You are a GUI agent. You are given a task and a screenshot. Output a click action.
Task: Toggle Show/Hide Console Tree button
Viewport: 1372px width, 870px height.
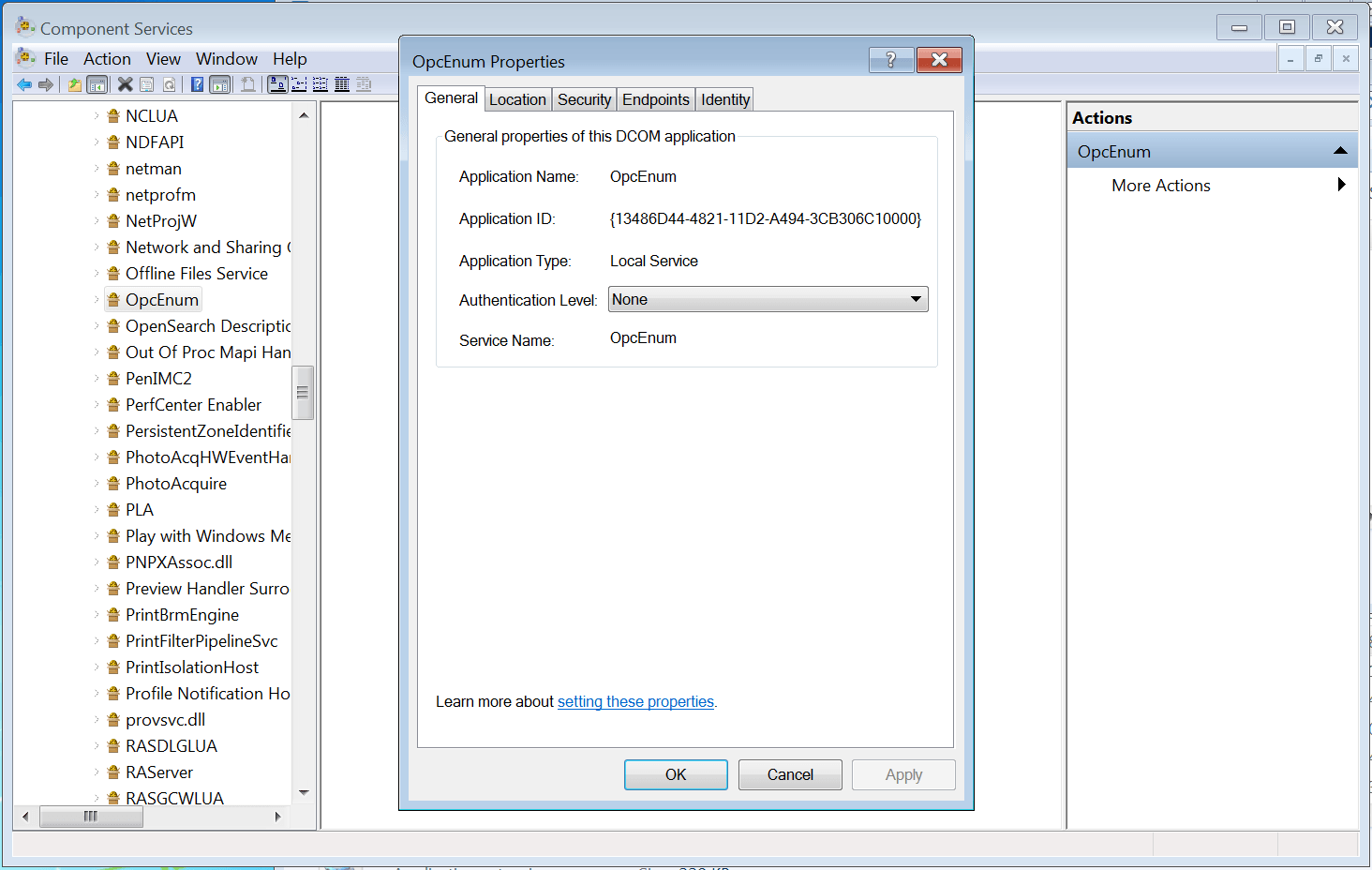tap(97, 85)
